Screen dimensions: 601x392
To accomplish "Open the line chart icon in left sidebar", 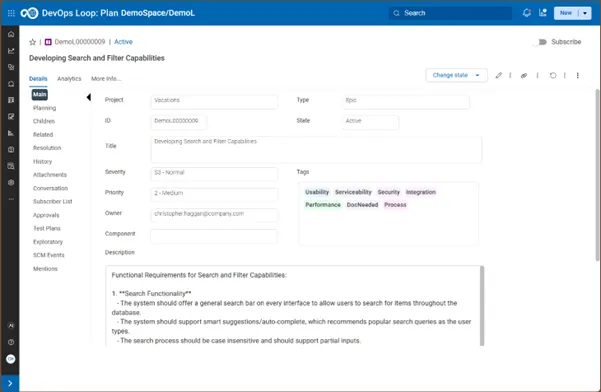I will point(11,51).
